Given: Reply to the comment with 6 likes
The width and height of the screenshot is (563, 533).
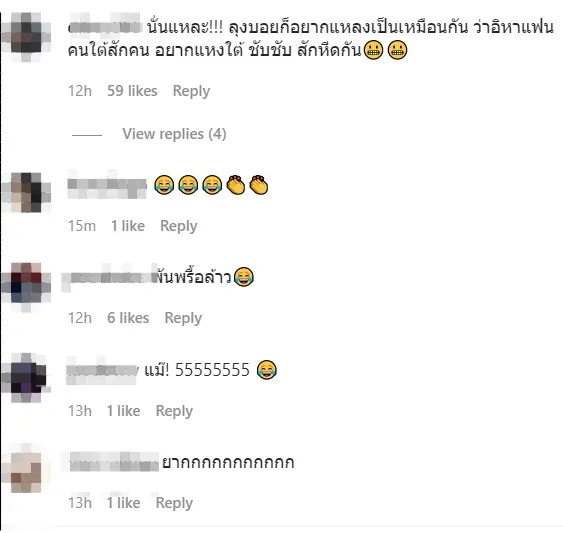Looking at the screenshot, I should coord(183,318).
